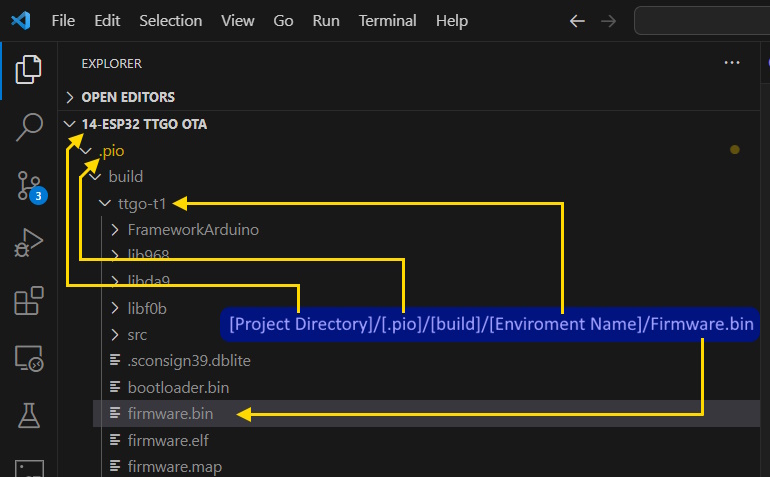The width and height of the screenshot is (770, 477).
Task: Open the Extensions view icon
Action: coord(29,301)
